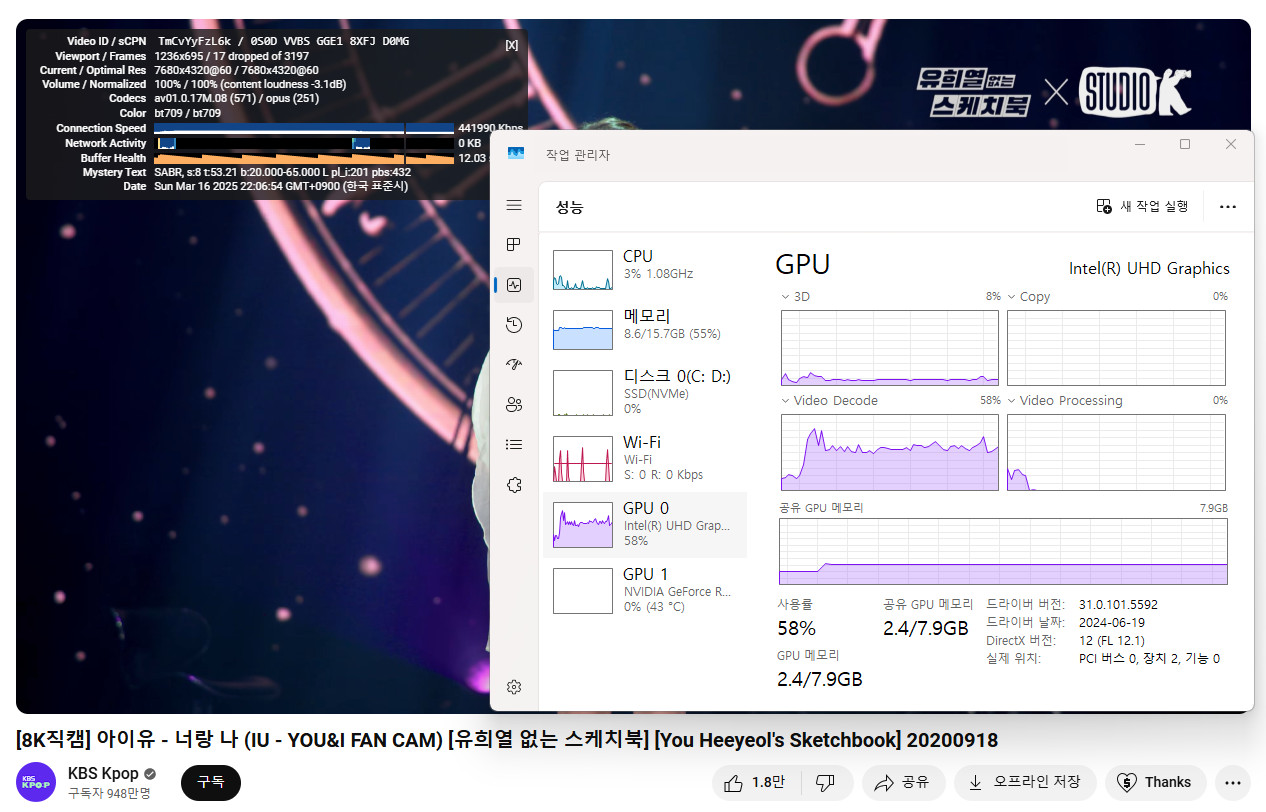Click the Video Decode utilization graph

pos(889,452)
